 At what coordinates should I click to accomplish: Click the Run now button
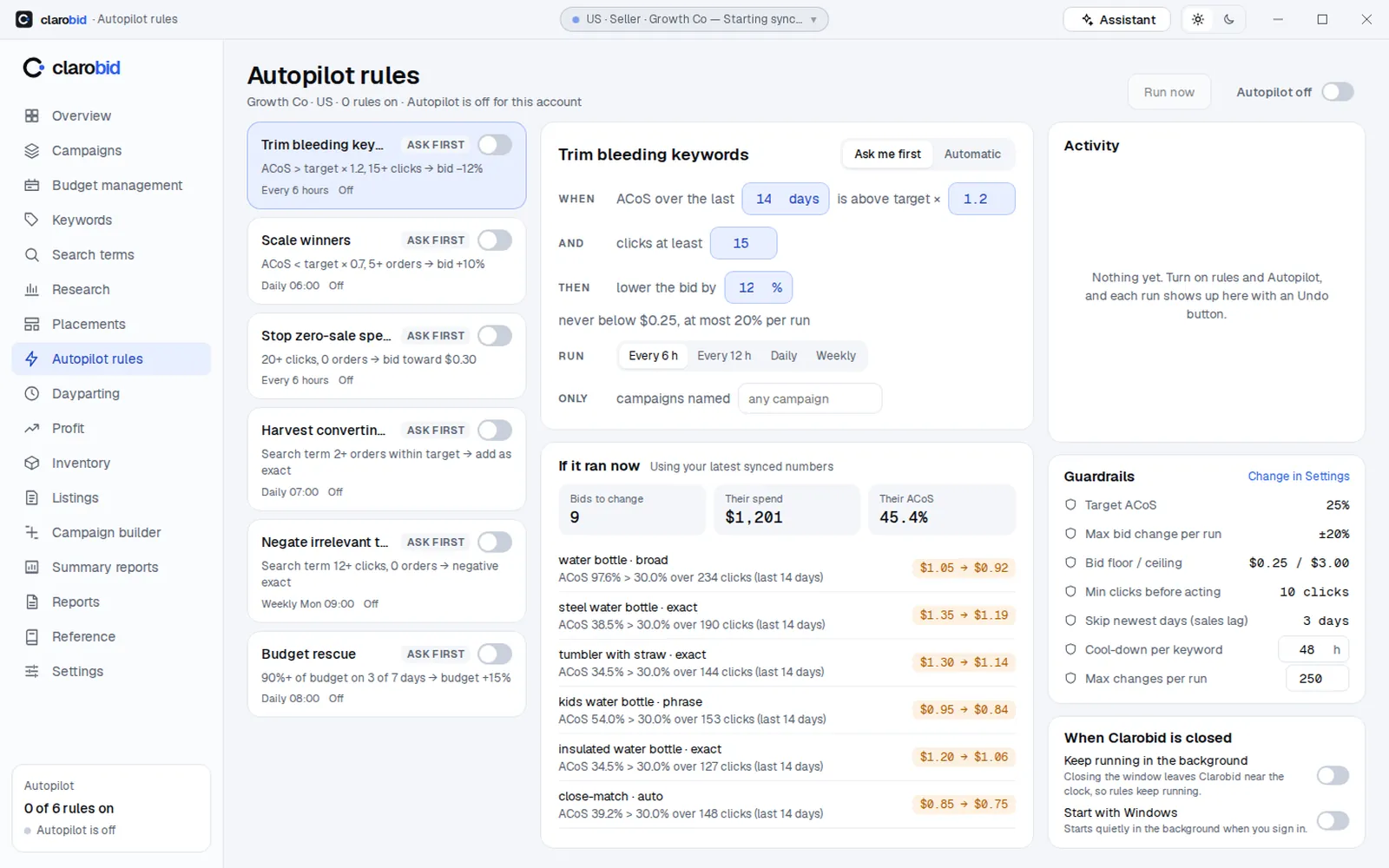(1169, 92)
